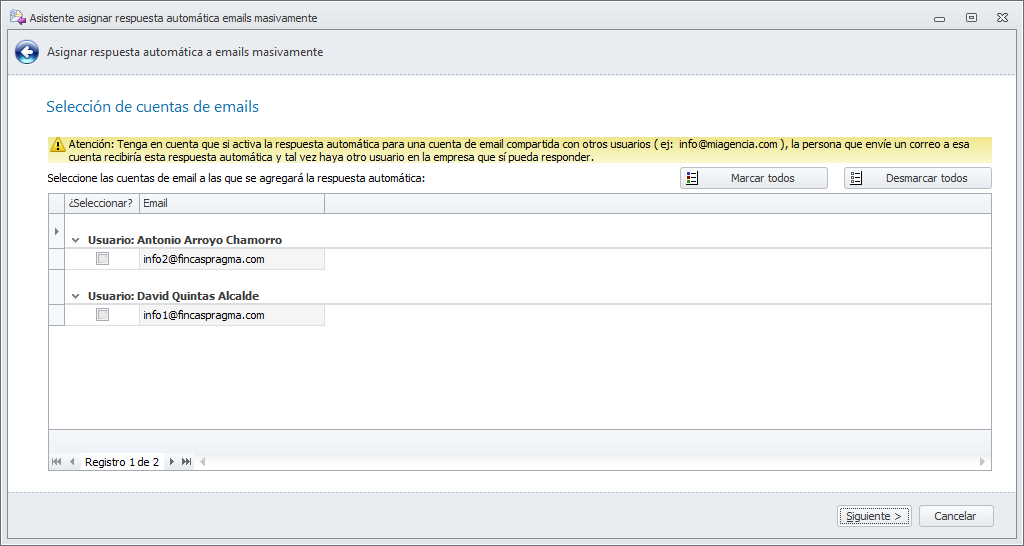Jump to last record in navigator
This screenshot has height=546, width=1024.
187,462
